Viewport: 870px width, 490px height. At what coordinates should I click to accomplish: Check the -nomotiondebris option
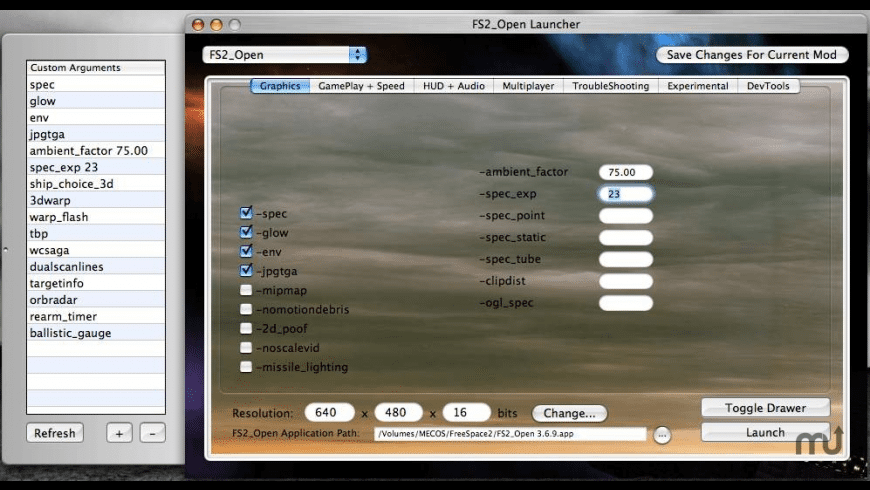tap(246, 309)
